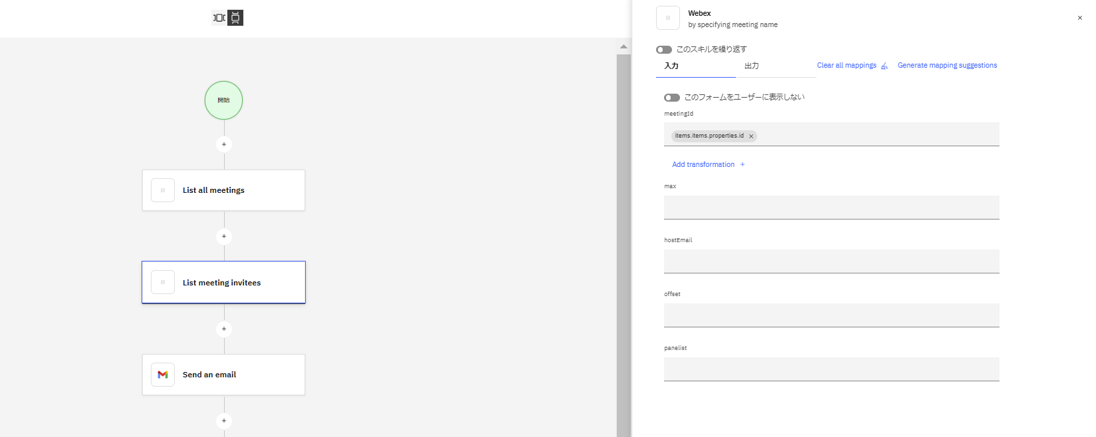Add step below List meeting invitees
1096x437 pixels.
click(224, 329)
